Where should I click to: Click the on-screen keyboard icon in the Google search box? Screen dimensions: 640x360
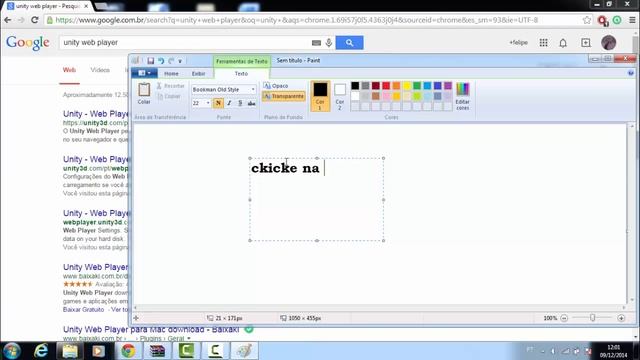coord(316,42)
